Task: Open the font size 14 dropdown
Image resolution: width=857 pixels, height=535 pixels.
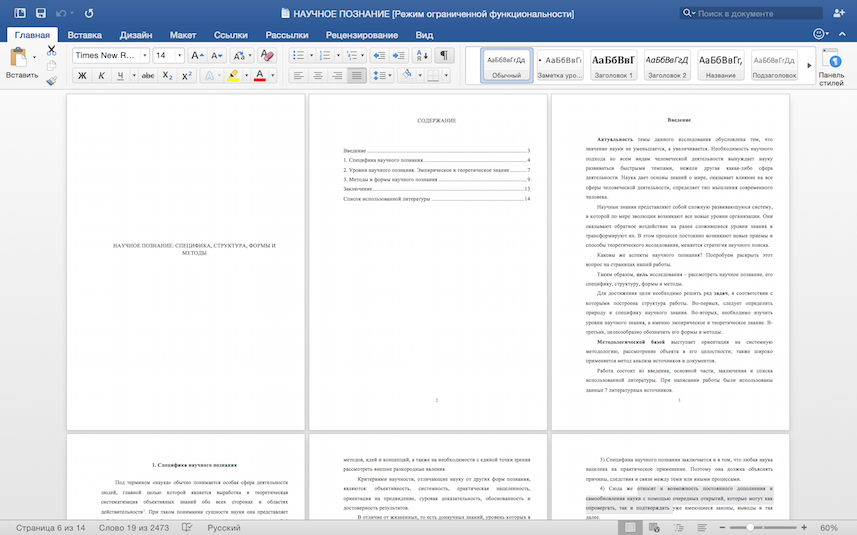Action: click(x=179, y=55)
